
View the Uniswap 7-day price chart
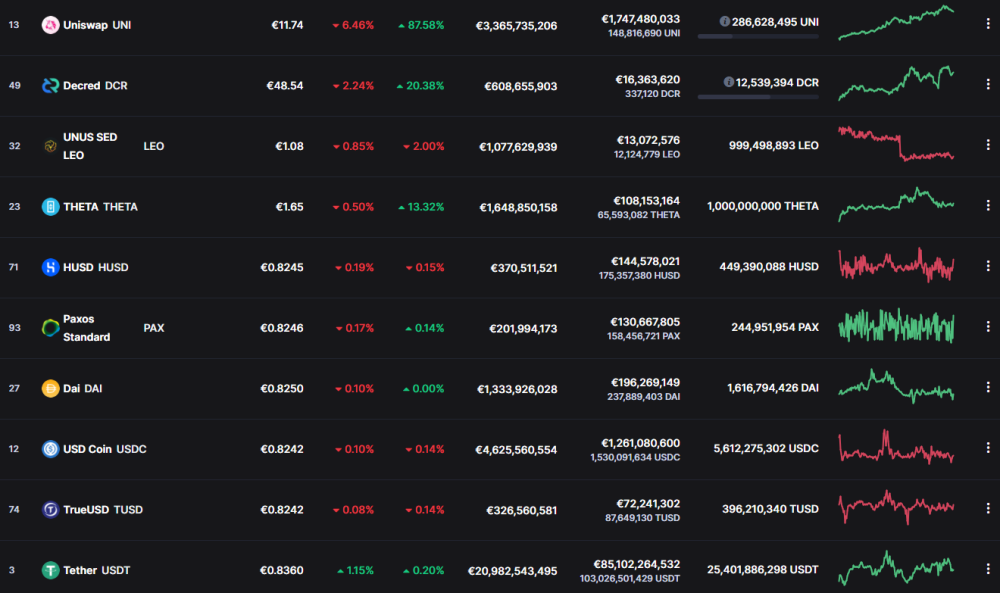coord(896,23)
